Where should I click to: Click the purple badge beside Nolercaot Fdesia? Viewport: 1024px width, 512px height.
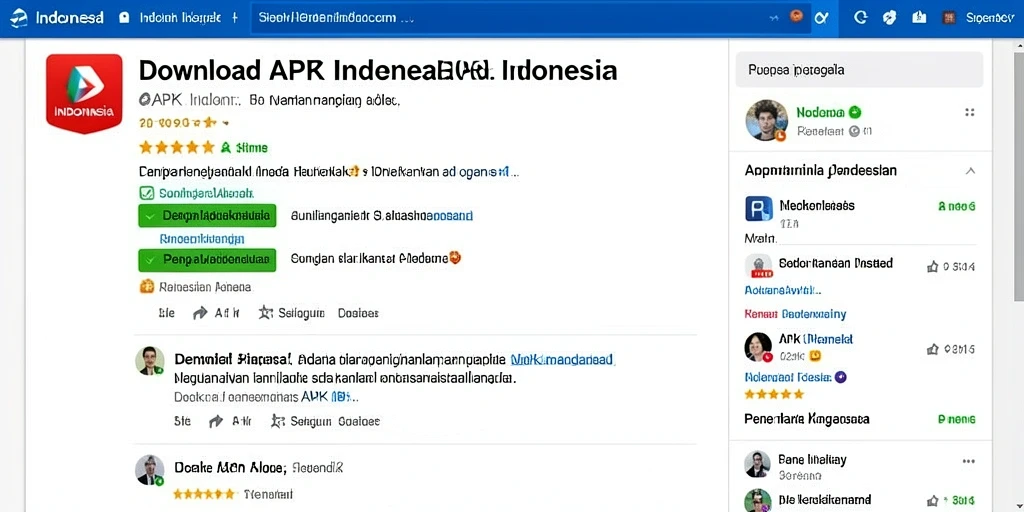(841, 376)
